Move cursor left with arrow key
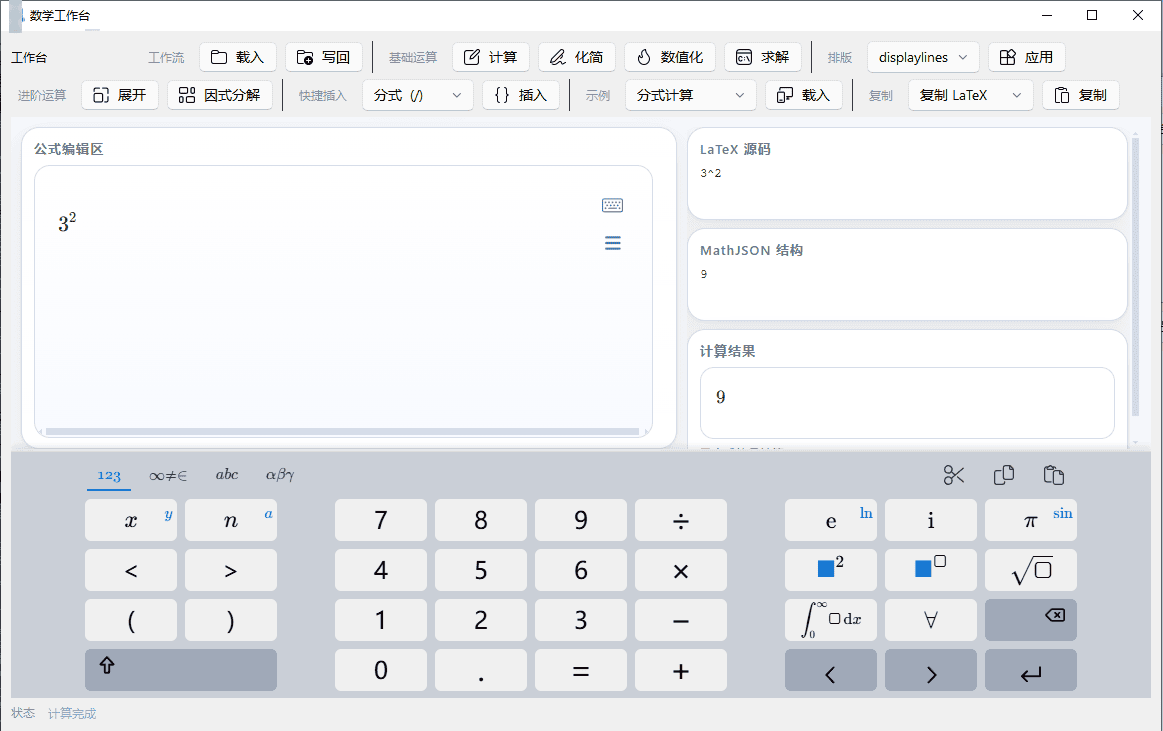Viewport: 1163px width, 731px height. coord(831,670)
